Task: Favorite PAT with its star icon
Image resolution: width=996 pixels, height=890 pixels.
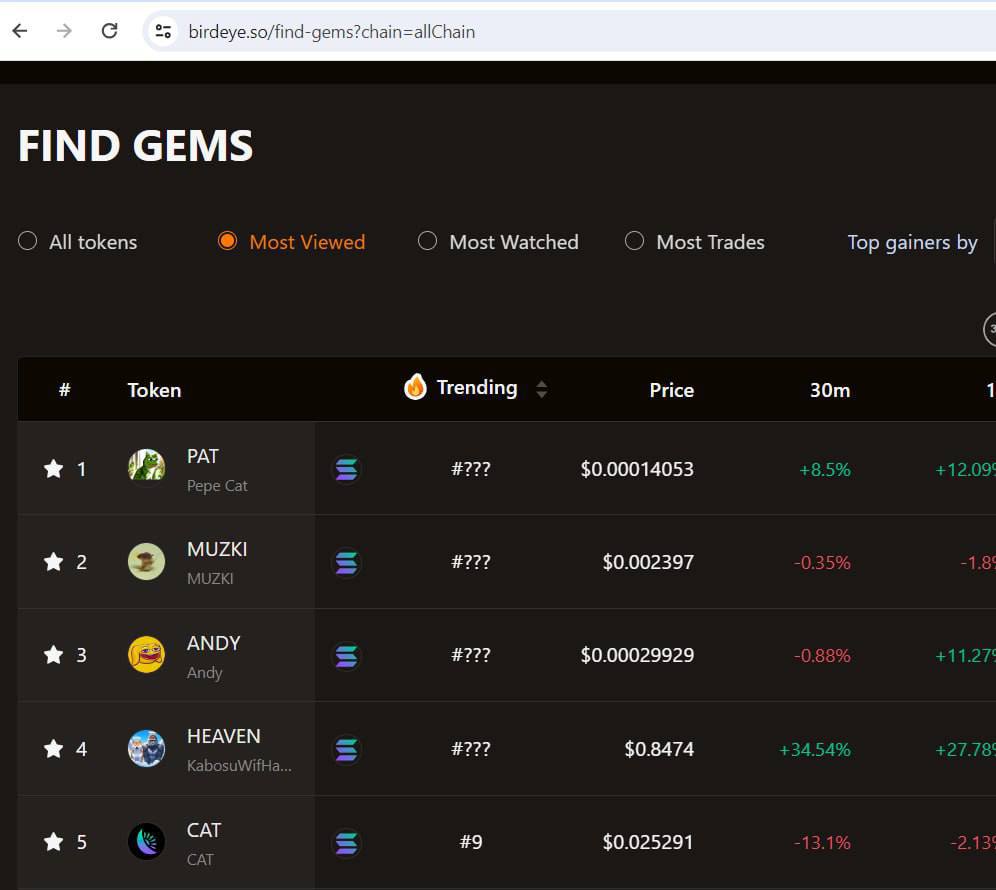Action: coord(54,469)
